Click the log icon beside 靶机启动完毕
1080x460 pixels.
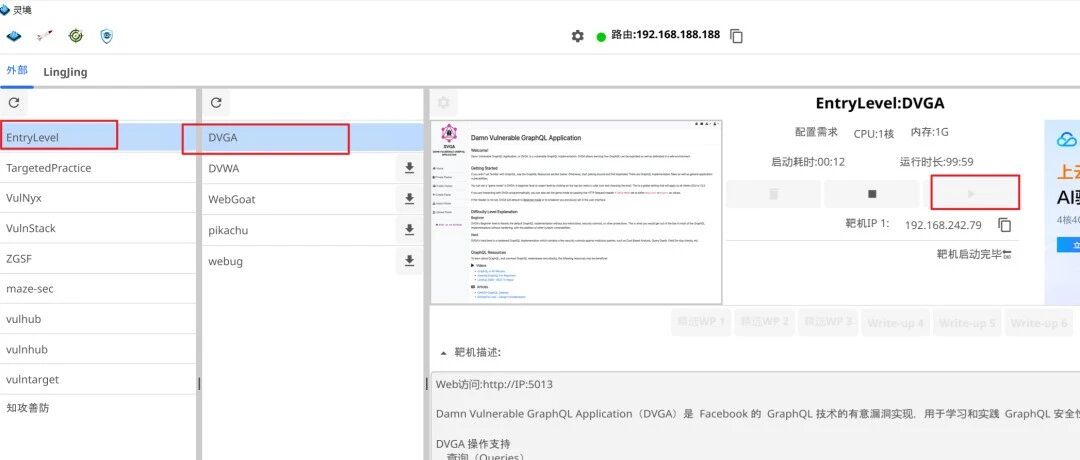[1008, 255]
